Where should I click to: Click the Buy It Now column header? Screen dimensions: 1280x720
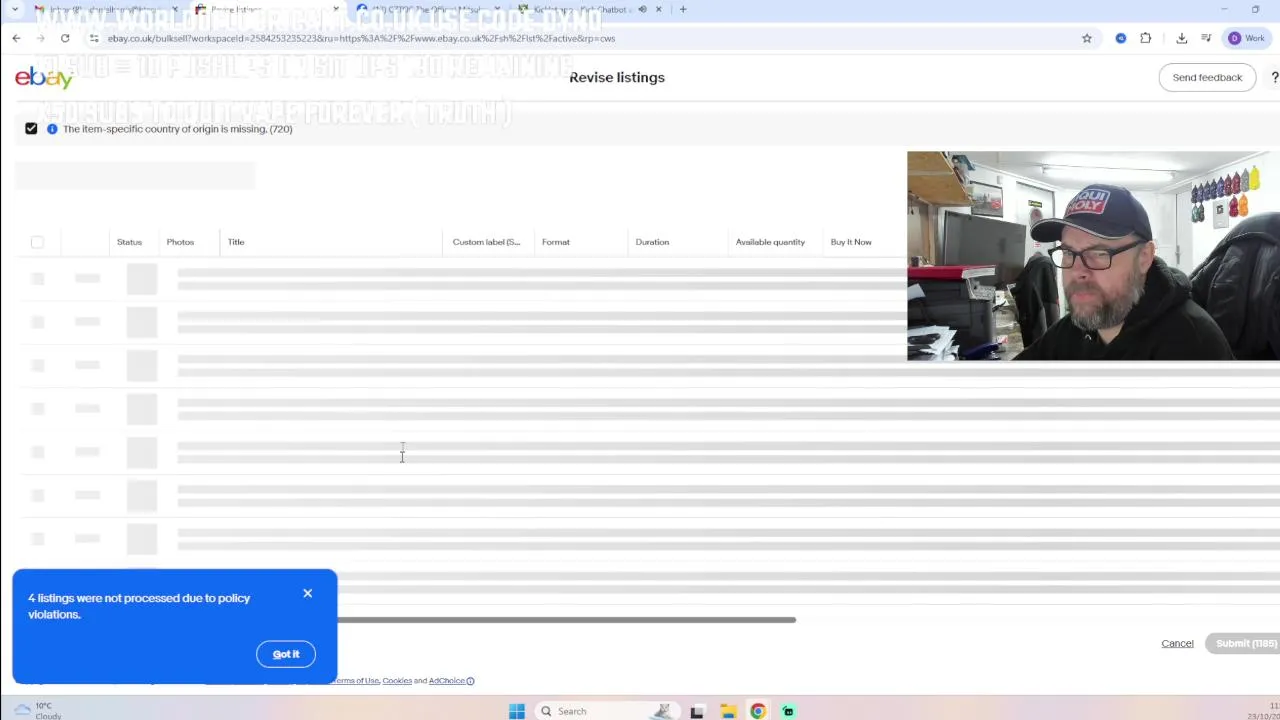851,242
